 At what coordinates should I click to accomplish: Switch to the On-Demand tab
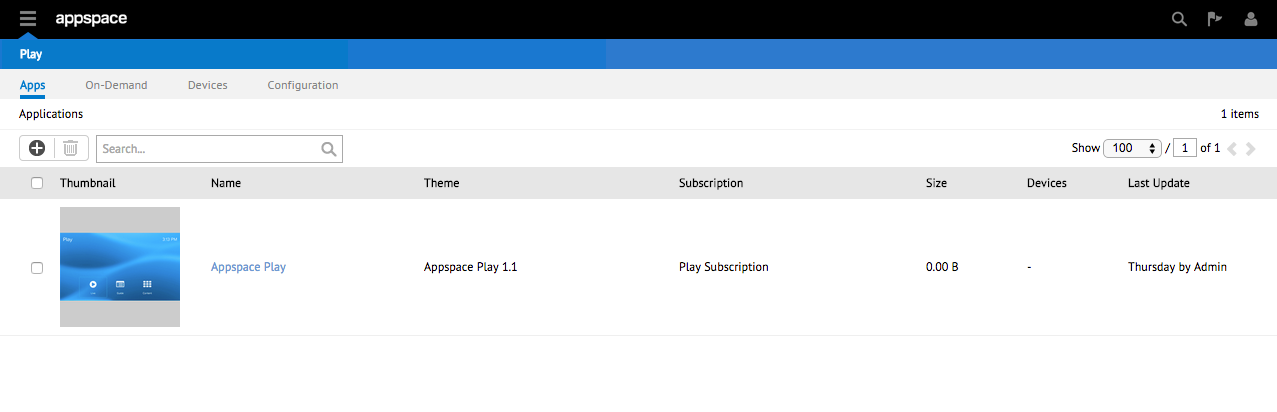coord(116,85)
